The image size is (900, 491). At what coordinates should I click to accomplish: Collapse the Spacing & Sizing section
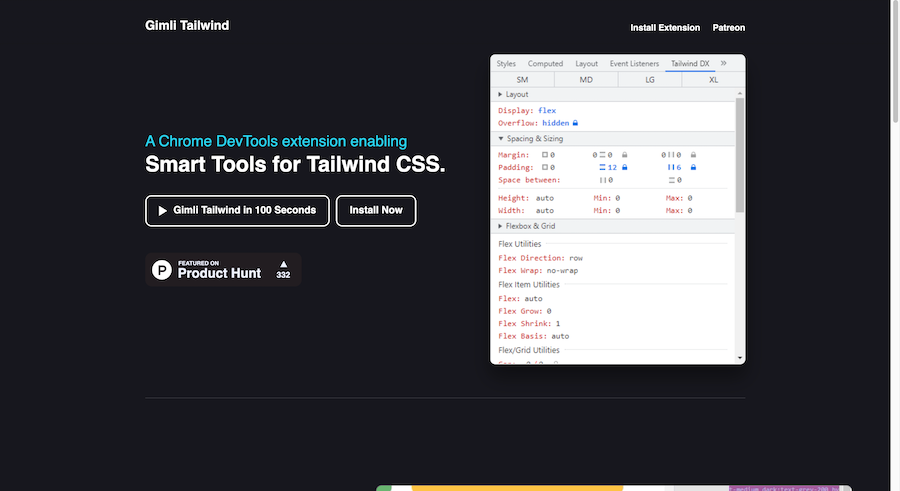(x=500, y=139)
